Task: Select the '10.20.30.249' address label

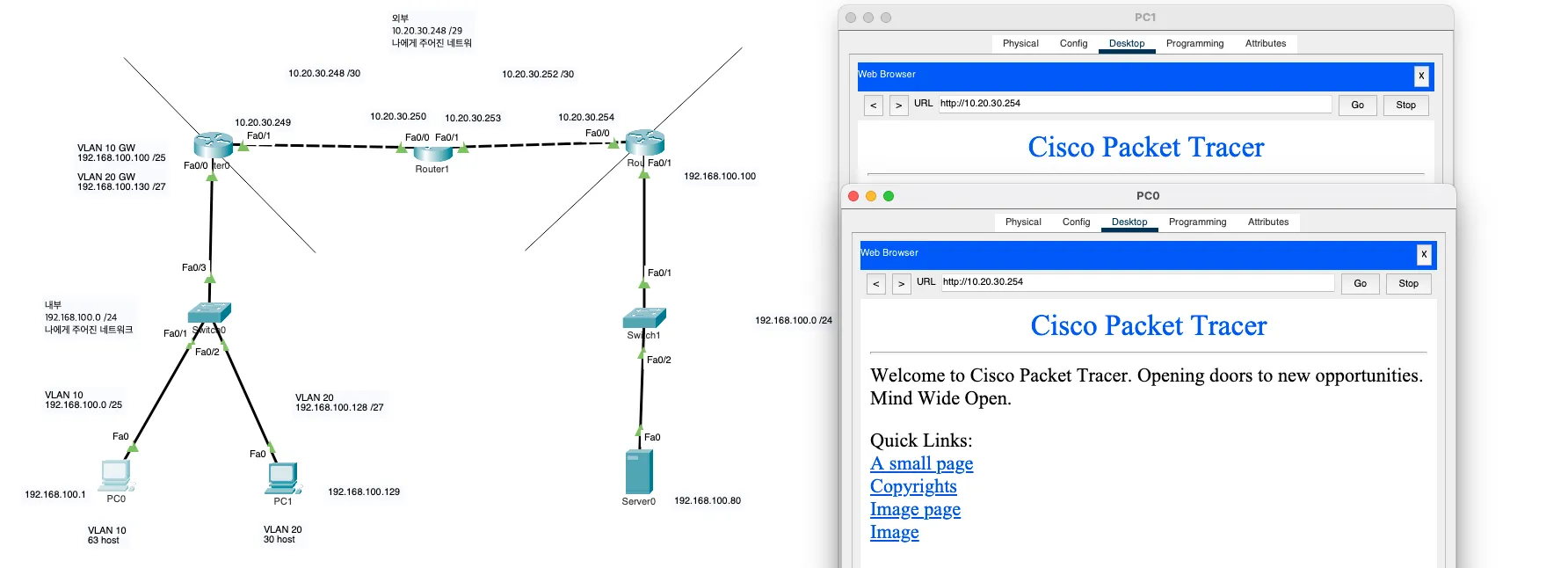Action: pos(263,123)
